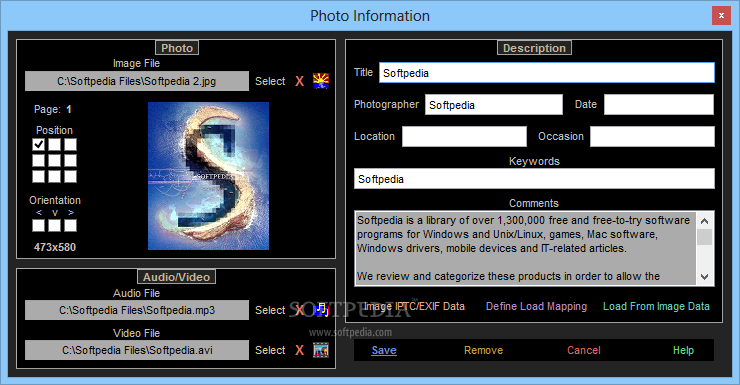Open Image IPTC/EXIF Data

click(x=414, y=306)
